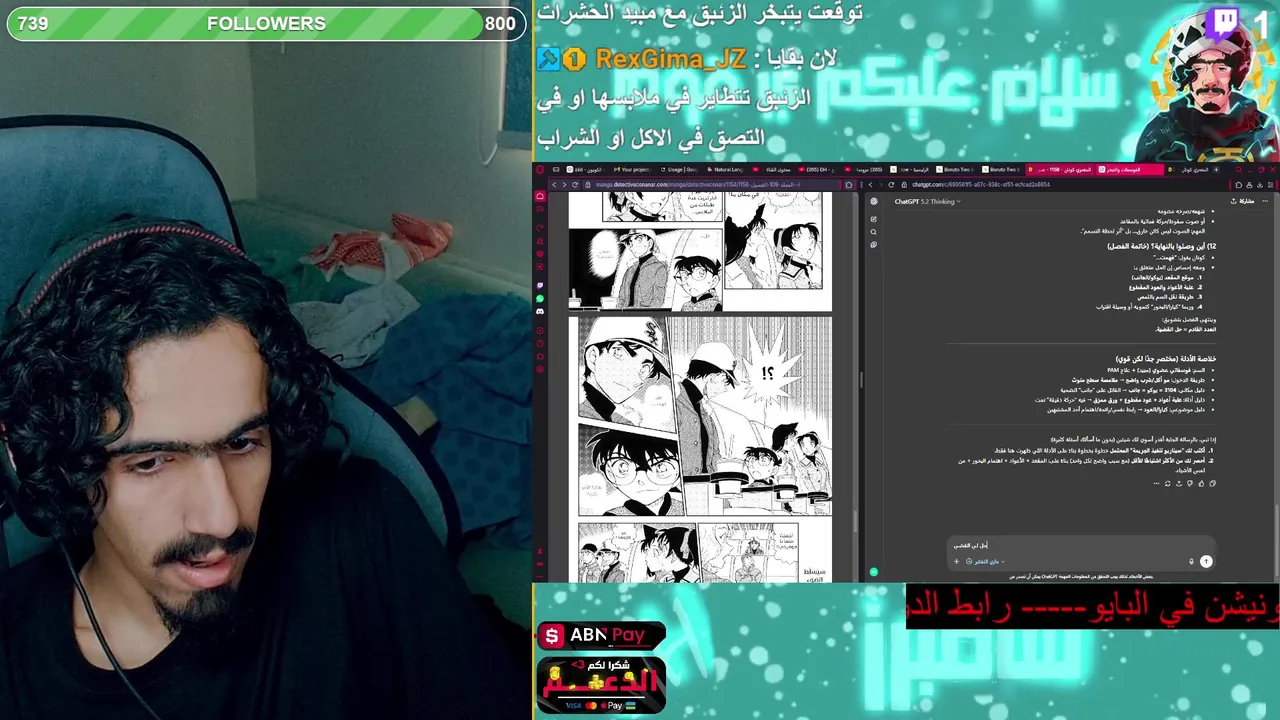Switch to the first 'Boruto Two' tab
Image resolution: width=1280 pixels, height=720 pixels.
pos(955,169)
